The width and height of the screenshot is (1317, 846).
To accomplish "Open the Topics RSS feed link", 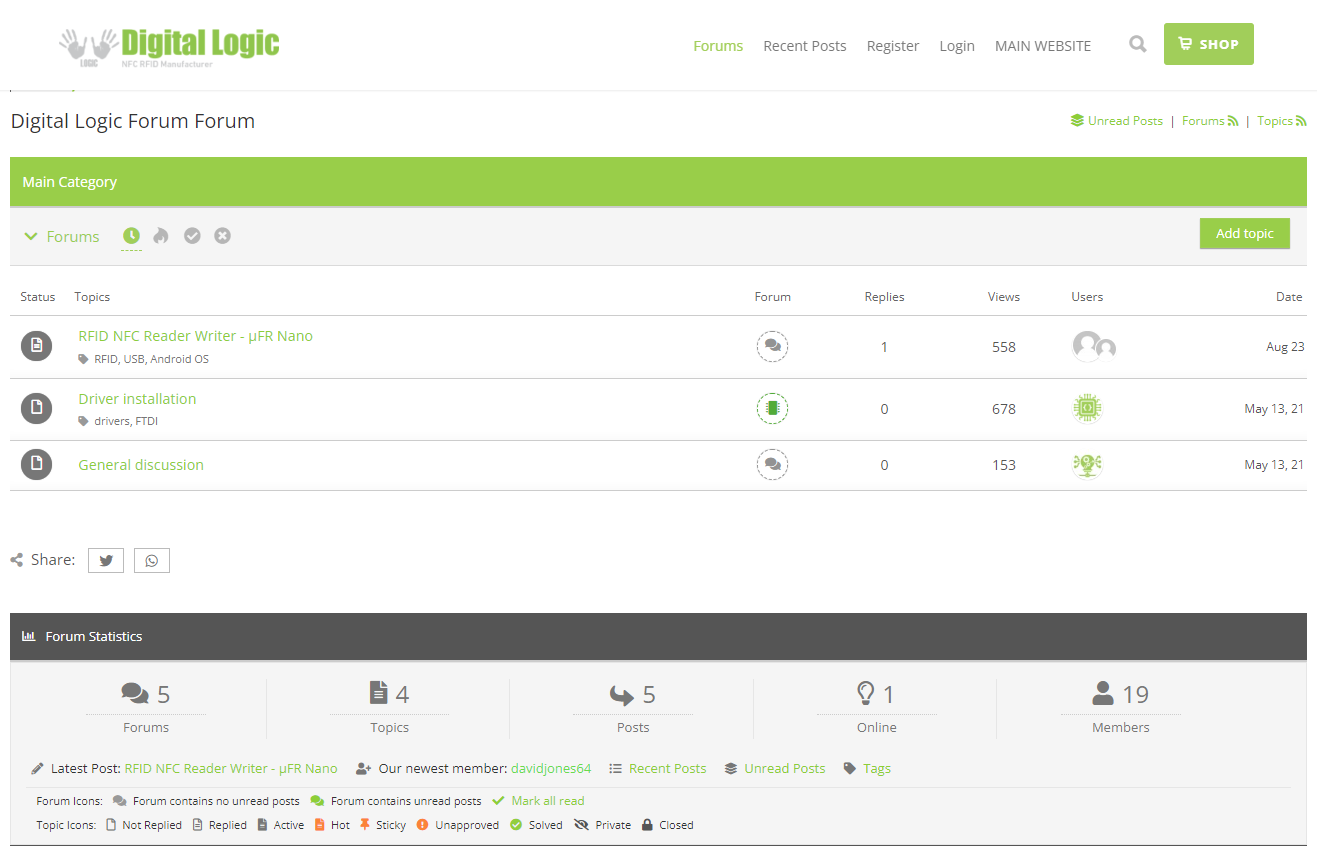I will pyautogui.click(x=1281, y=121).
